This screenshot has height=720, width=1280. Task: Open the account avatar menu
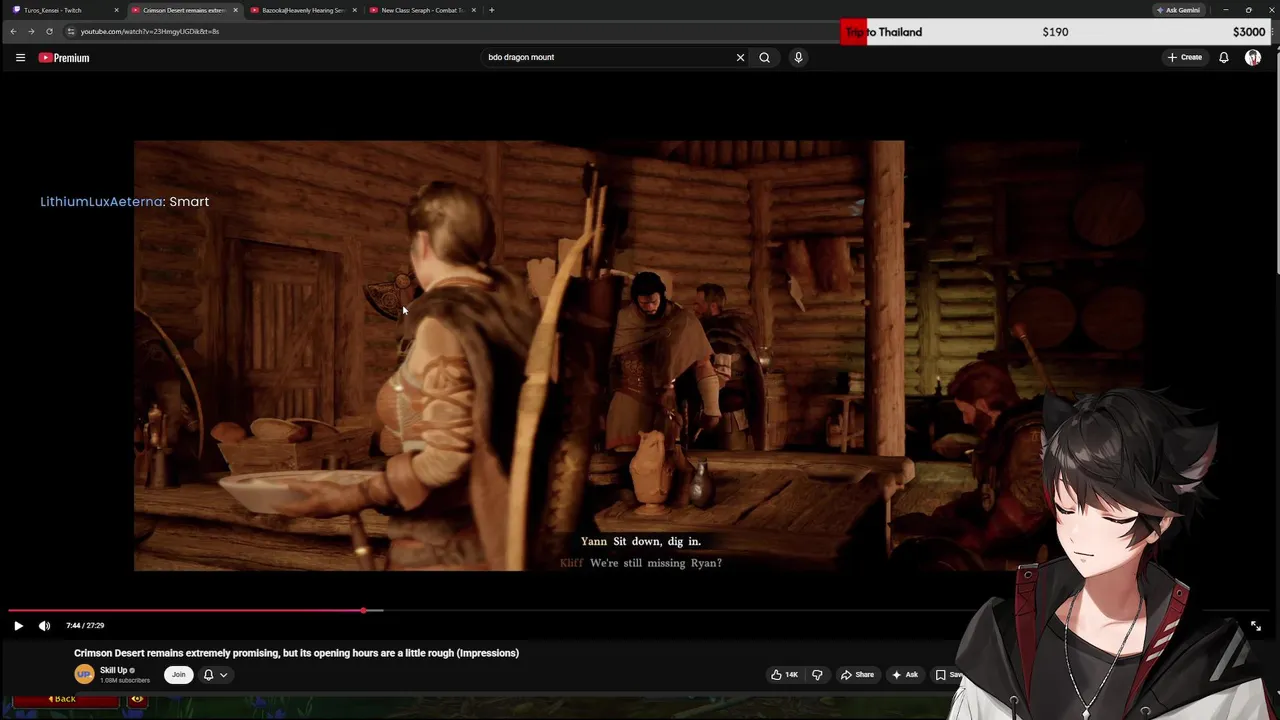pyautogui.click(x=1253, y=57)
